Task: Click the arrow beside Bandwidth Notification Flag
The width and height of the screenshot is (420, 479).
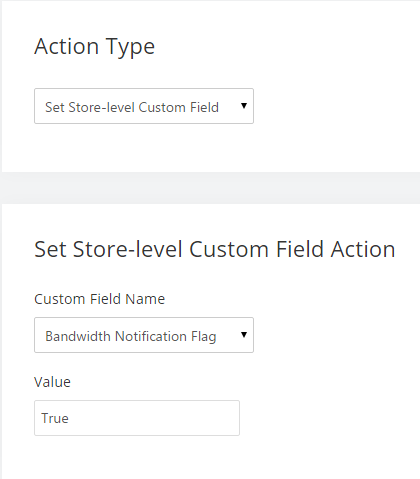Action: (244, 335)
